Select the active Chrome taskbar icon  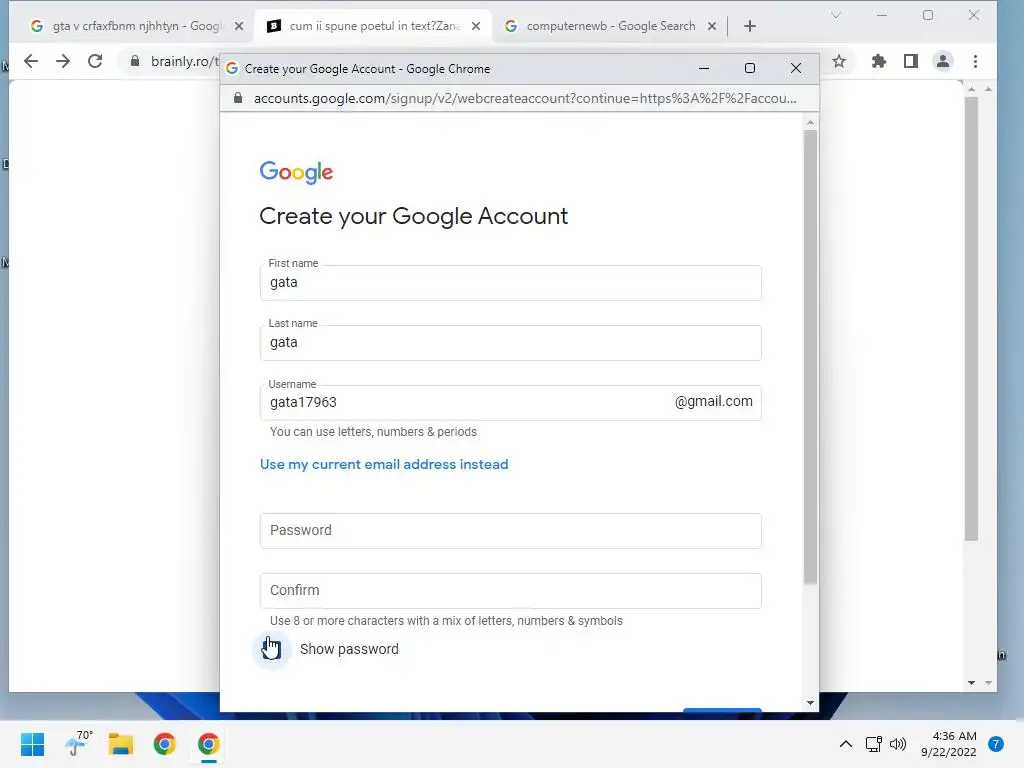tap(208, 744)
